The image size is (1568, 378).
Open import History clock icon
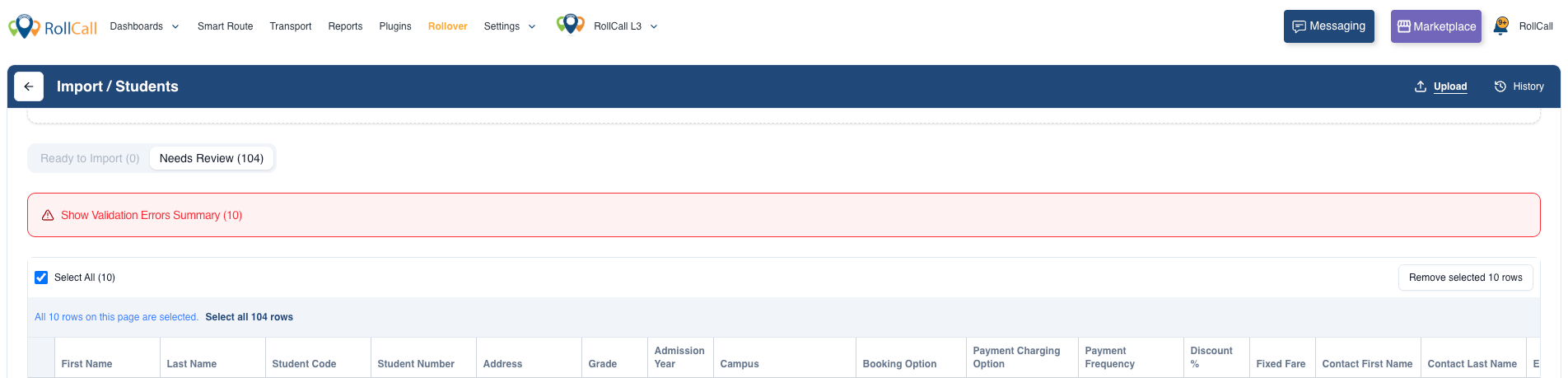click(x=1500, y=86)
